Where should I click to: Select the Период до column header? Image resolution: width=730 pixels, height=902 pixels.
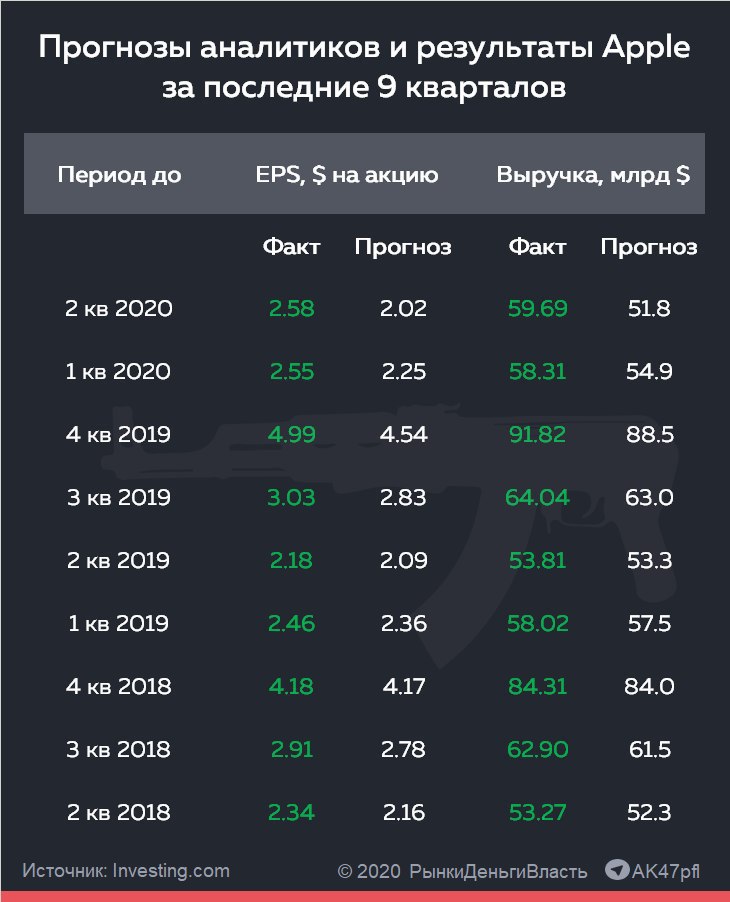[x=120, y=174]
